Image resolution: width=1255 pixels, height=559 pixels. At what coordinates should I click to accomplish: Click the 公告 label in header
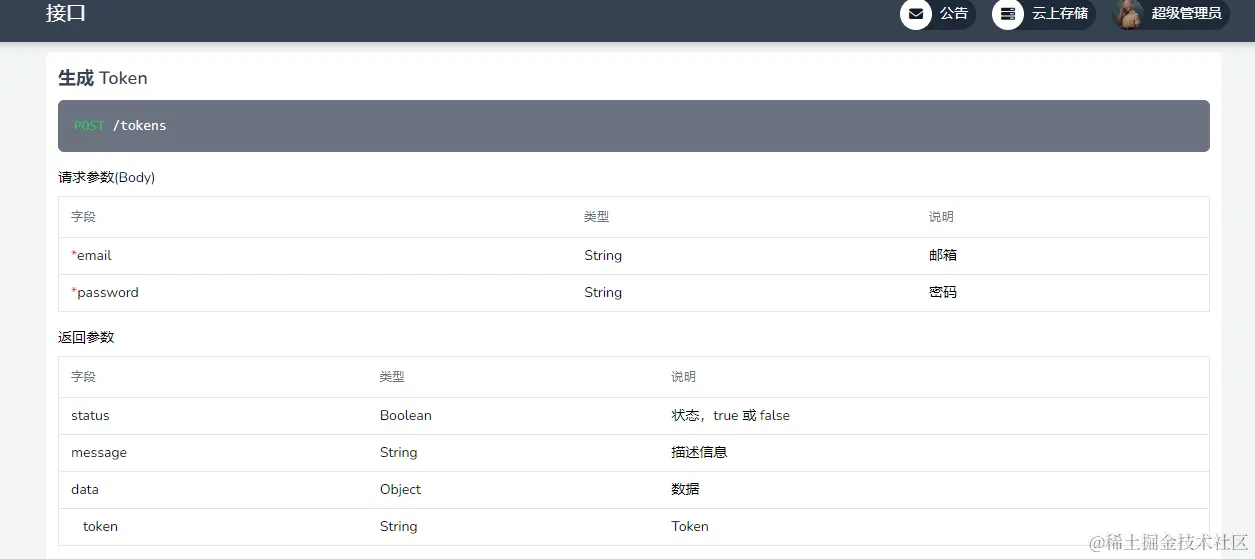[x=954, y=13]
